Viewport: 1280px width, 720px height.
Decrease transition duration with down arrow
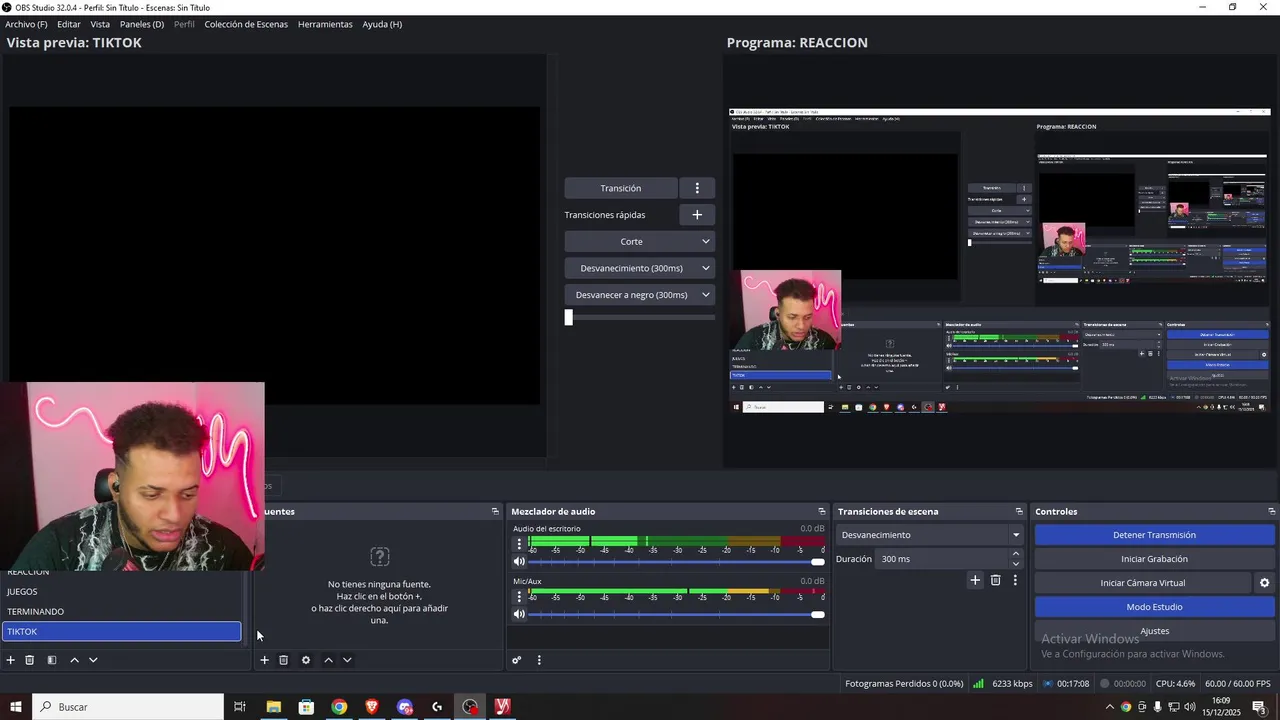pos(1016,564)
